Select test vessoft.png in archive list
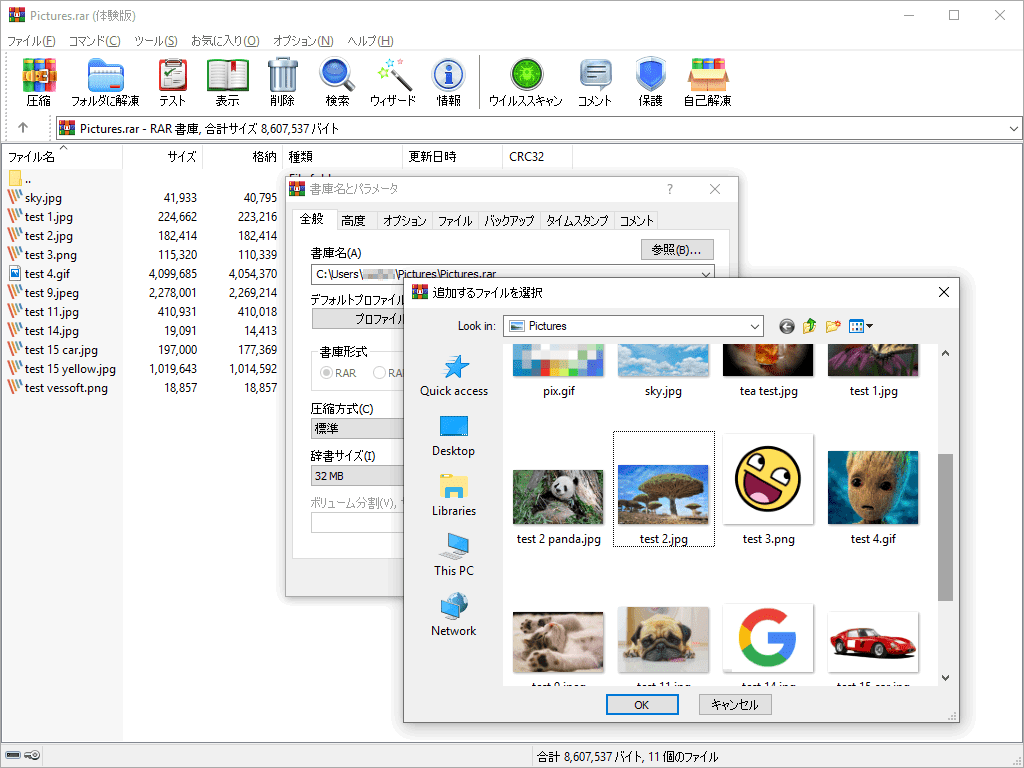Screen dimensions: 1024x768 tap(66, 387)
